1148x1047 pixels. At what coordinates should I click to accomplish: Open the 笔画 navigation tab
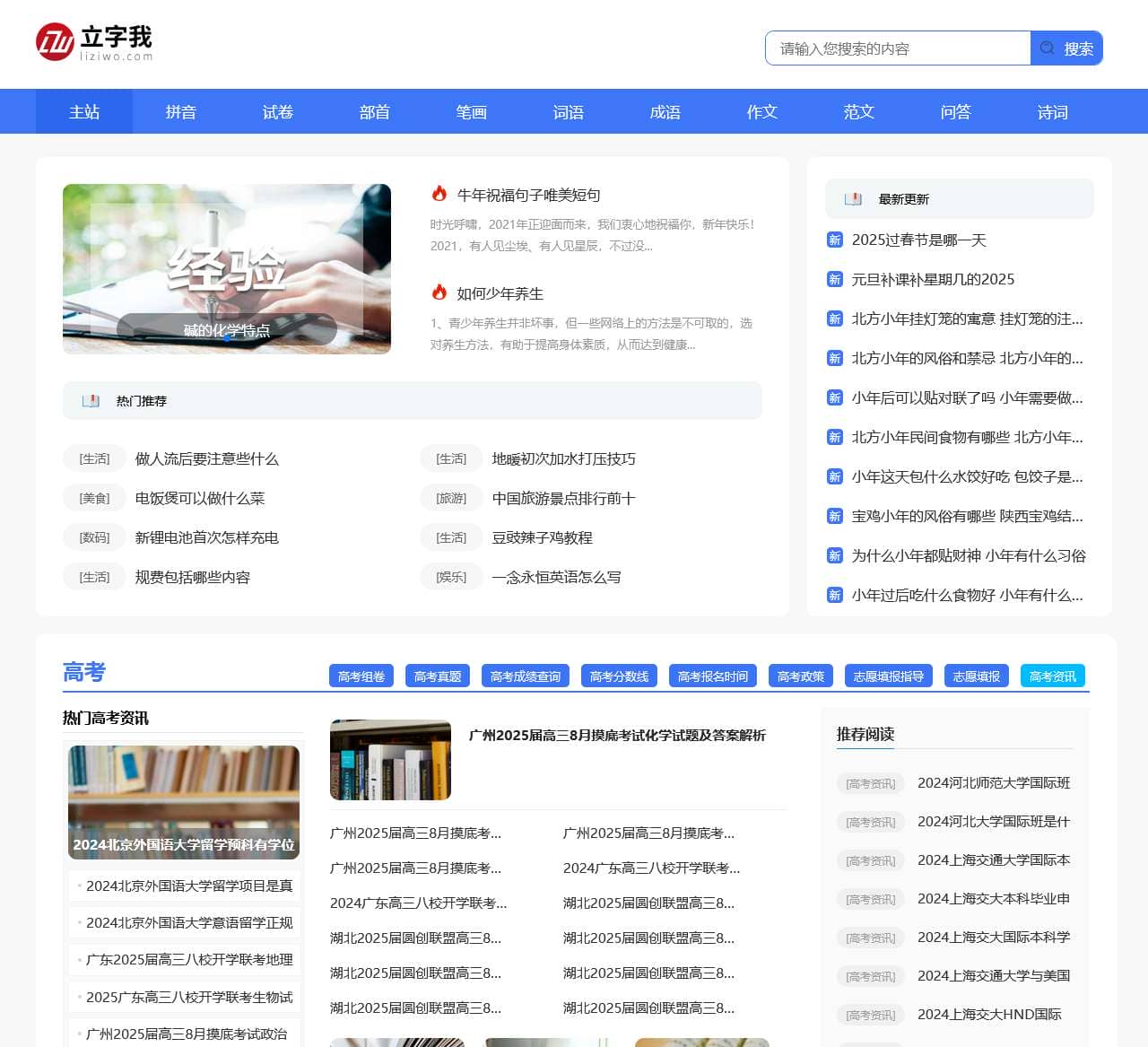coord(472,112)
